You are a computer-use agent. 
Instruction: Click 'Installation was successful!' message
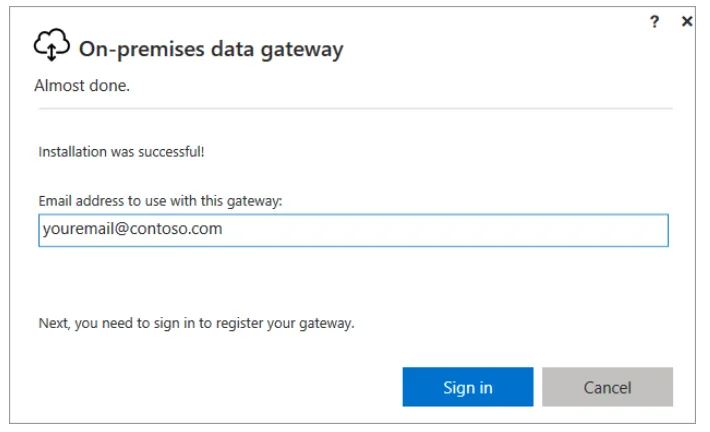point(121,152)
